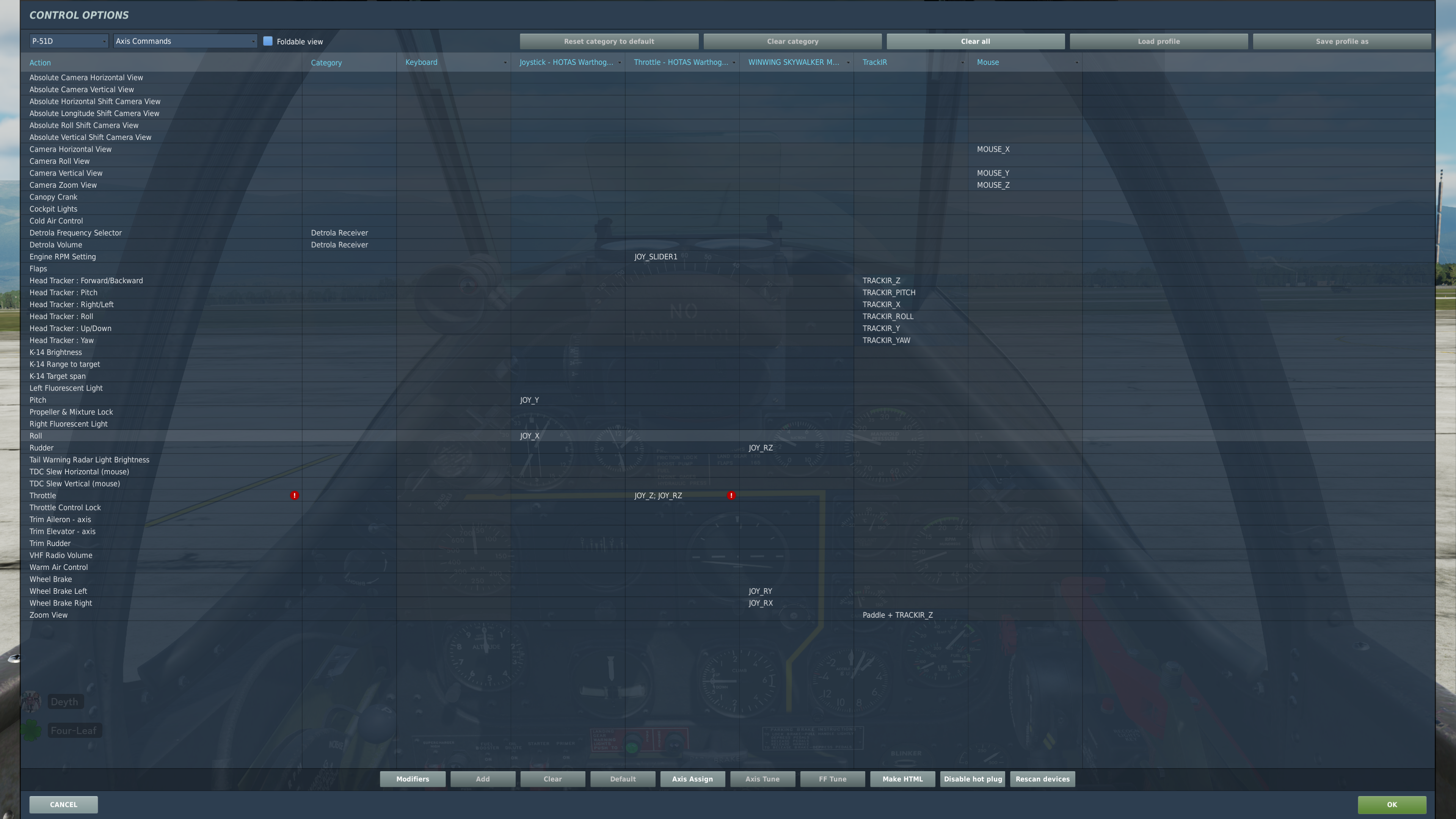Screen dimensions: 1456x819
Task: Open the P-51D aircraft dropdown
Action: coord(68,41)
